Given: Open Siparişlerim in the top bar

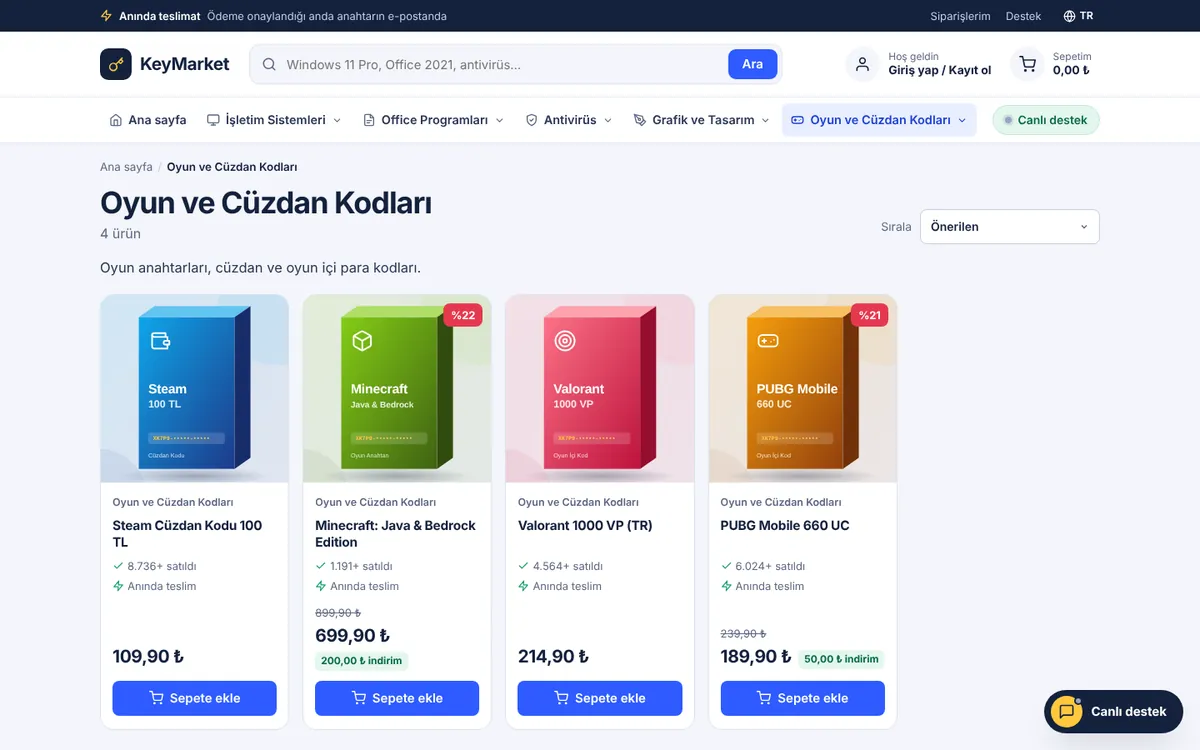Looking at the screenshot, I should (x=960, y=16).
